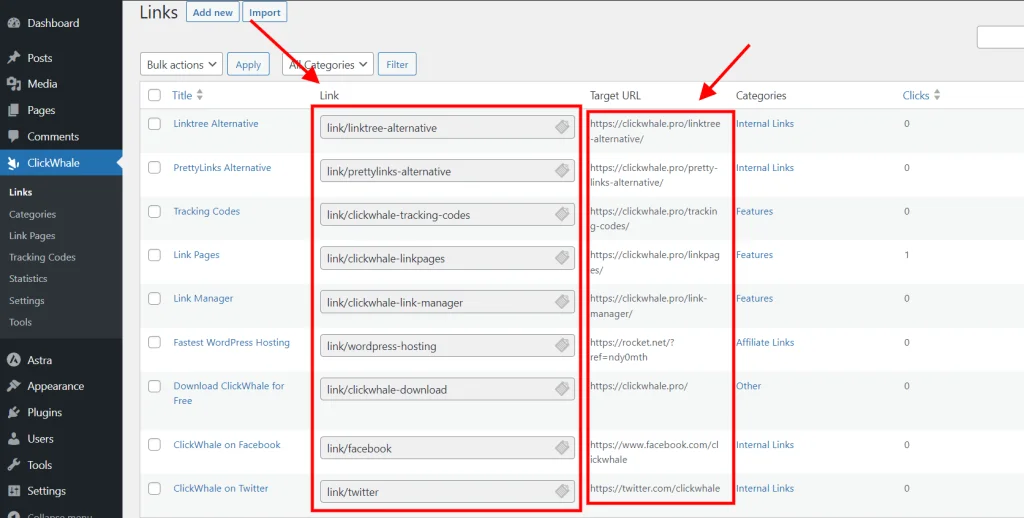Select the Fastest WordPress Hosting checkbox
The height and width of the screenshot is (518, 1024).
[x=154, y=342]
